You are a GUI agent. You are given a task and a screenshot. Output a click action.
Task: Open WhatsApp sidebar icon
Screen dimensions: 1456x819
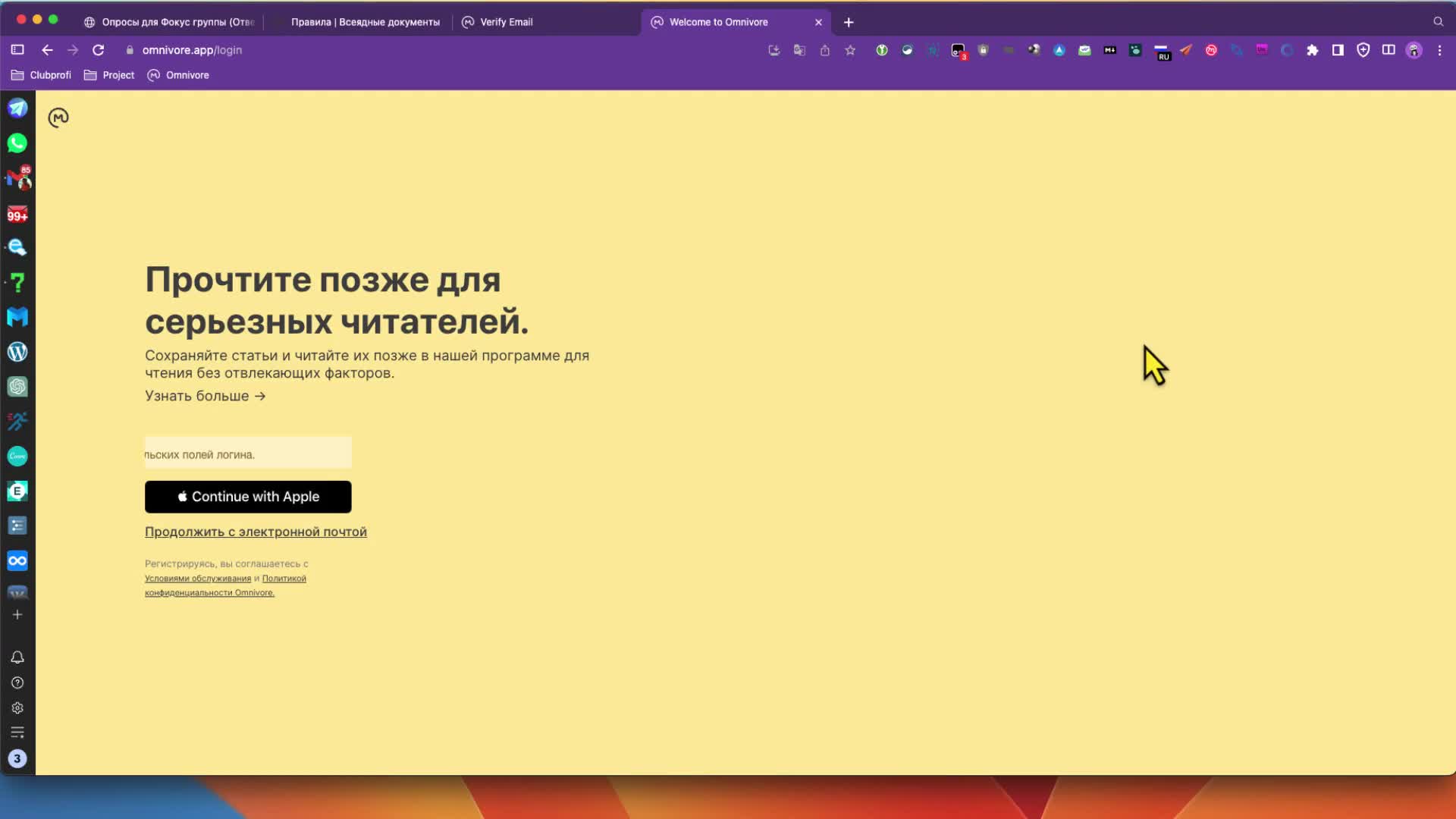[x=17, y=143]
